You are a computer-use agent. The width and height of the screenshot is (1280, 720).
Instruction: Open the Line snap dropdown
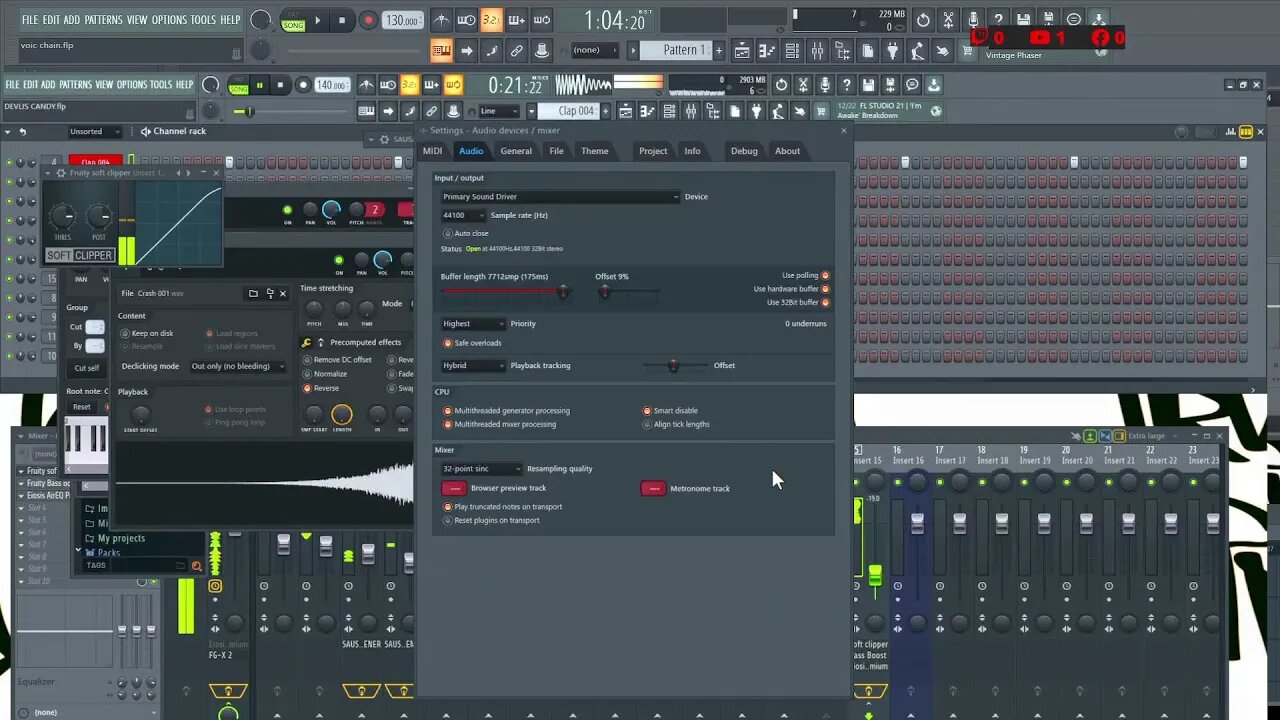coord(499,111)
